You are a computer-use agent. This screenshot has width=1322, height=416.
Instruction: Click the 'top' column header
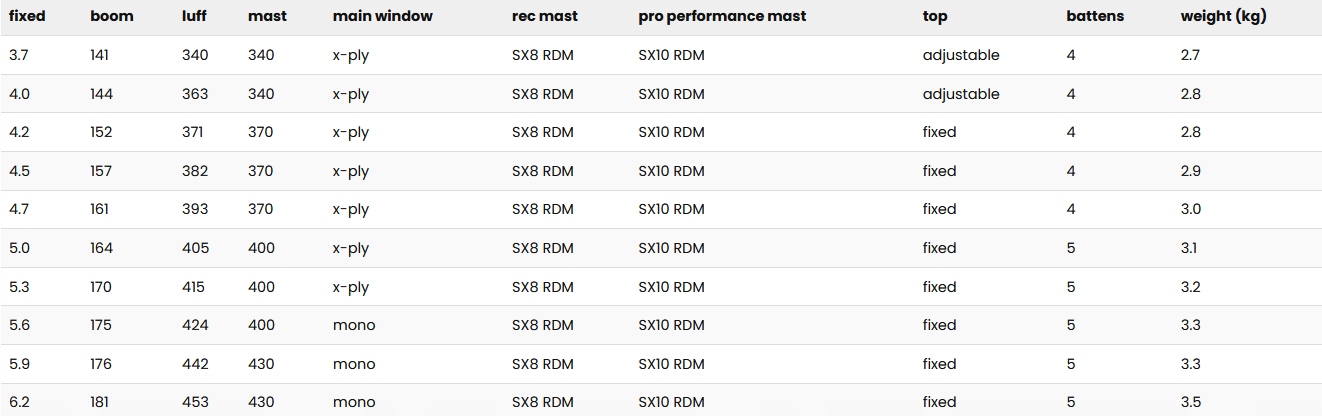pos(935,17)
